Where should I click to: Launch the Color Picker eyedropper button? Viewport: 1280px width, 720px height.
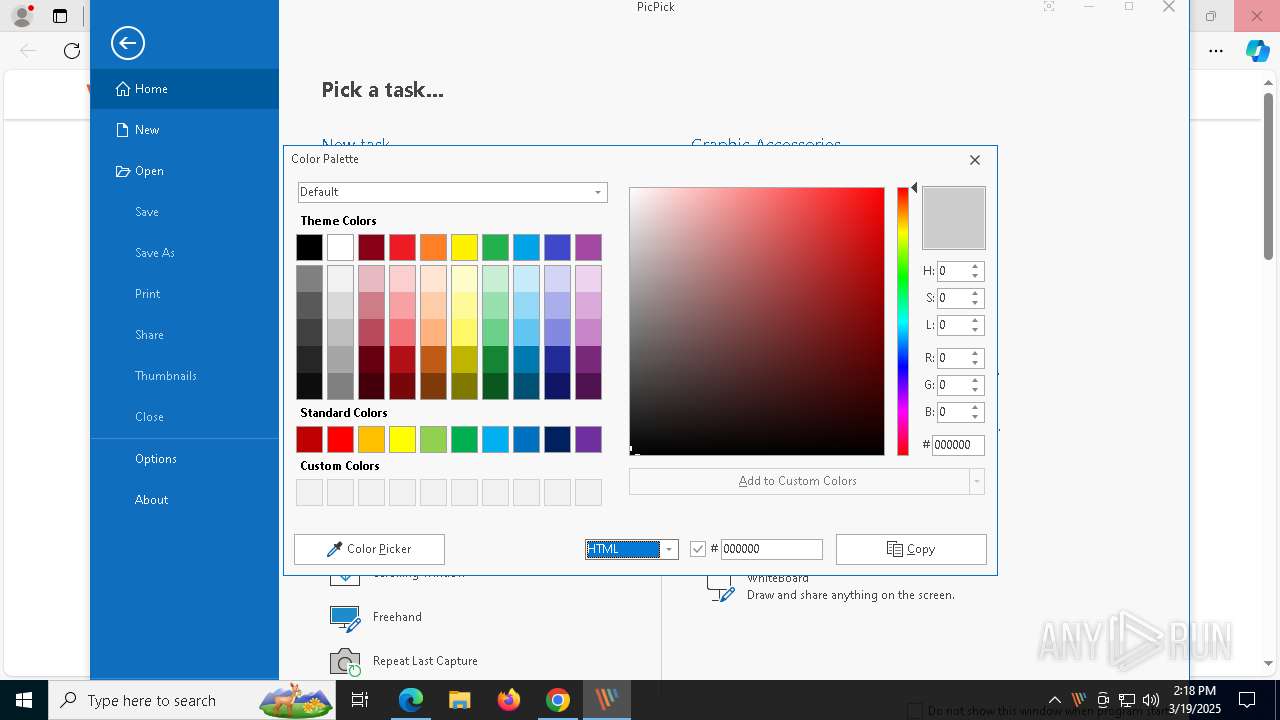click(x=369, y=549)
